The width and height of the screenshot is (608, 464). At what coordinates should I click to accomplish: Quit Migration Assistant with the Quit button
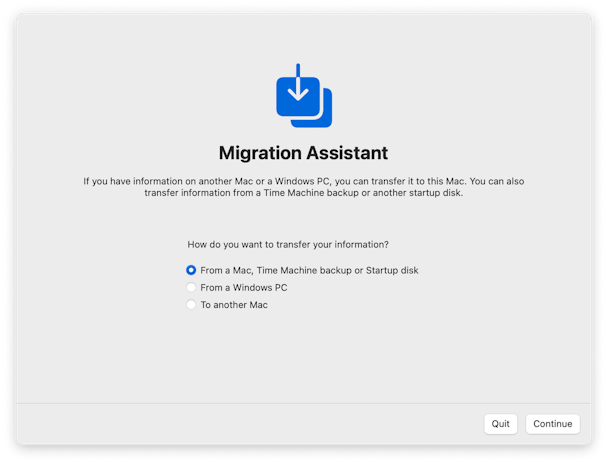(x=500, y=424)
